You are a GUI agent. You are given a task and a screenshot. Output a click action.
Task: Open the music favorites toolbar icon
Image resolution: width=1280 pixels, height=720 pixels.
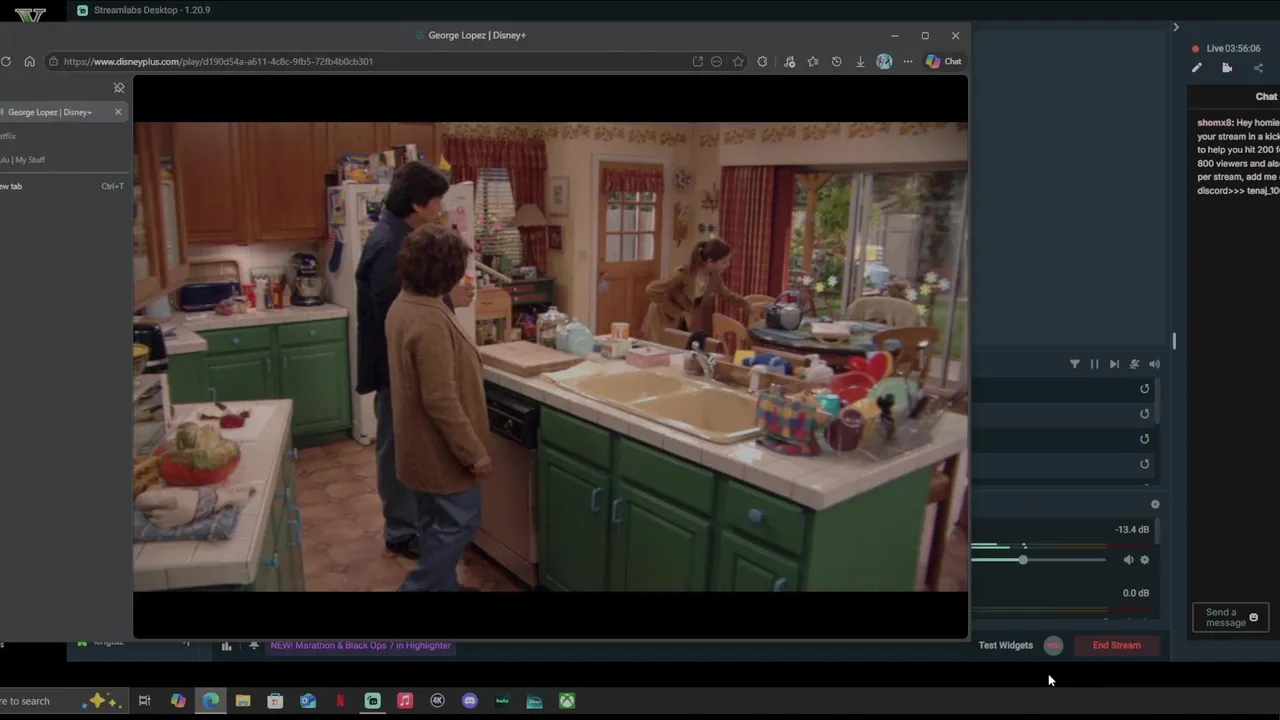coord(789,61)
